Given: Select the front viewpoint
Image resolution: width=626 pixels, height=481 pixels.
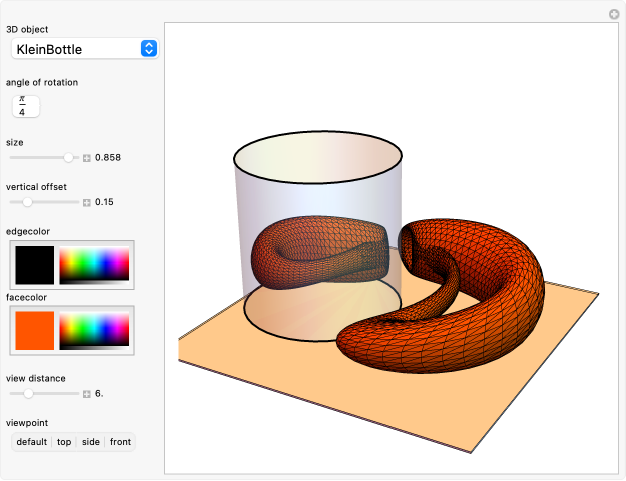Looking at the screenshot, I should [x=120, y=442].
